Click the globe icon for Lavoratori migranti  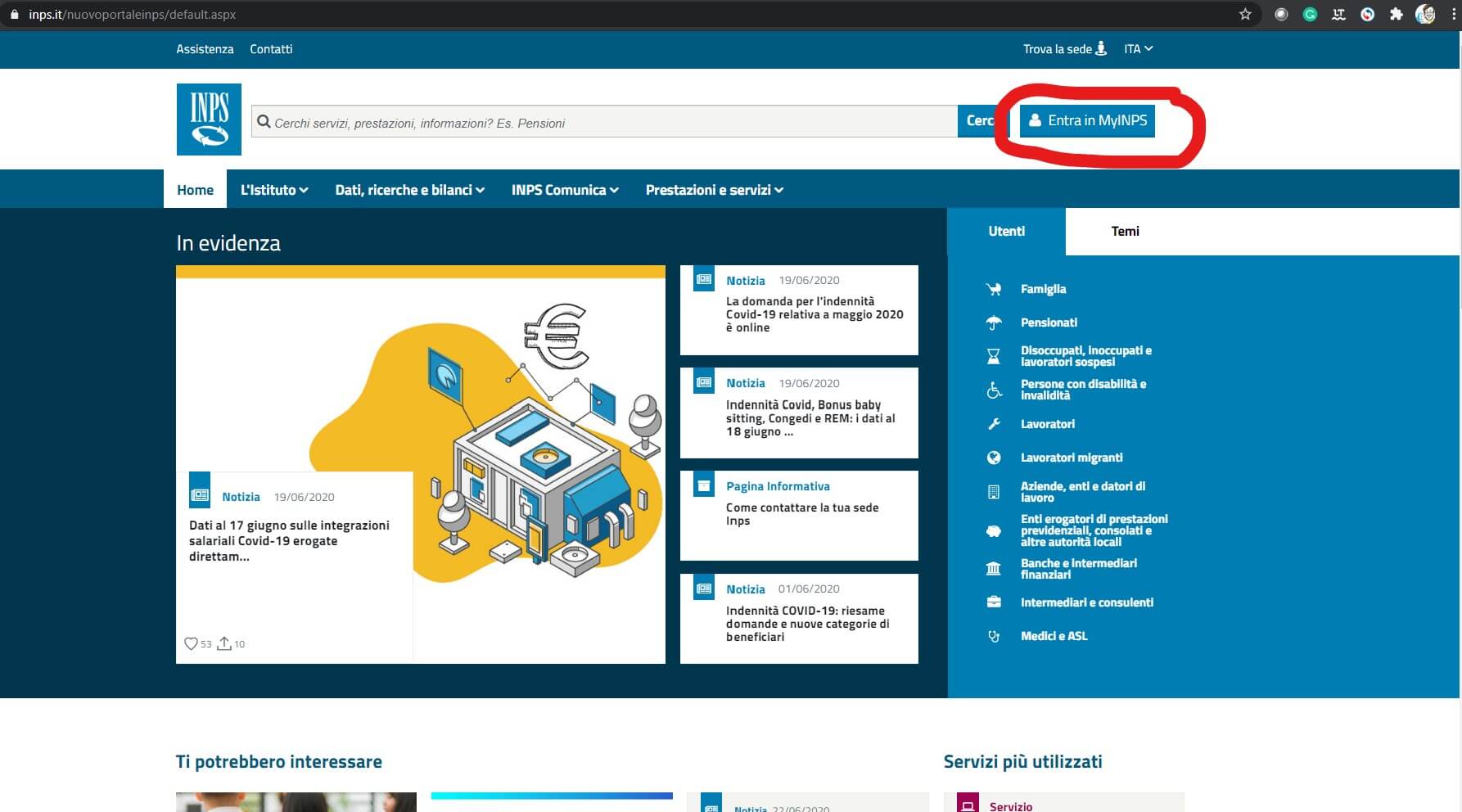[994, 458]
